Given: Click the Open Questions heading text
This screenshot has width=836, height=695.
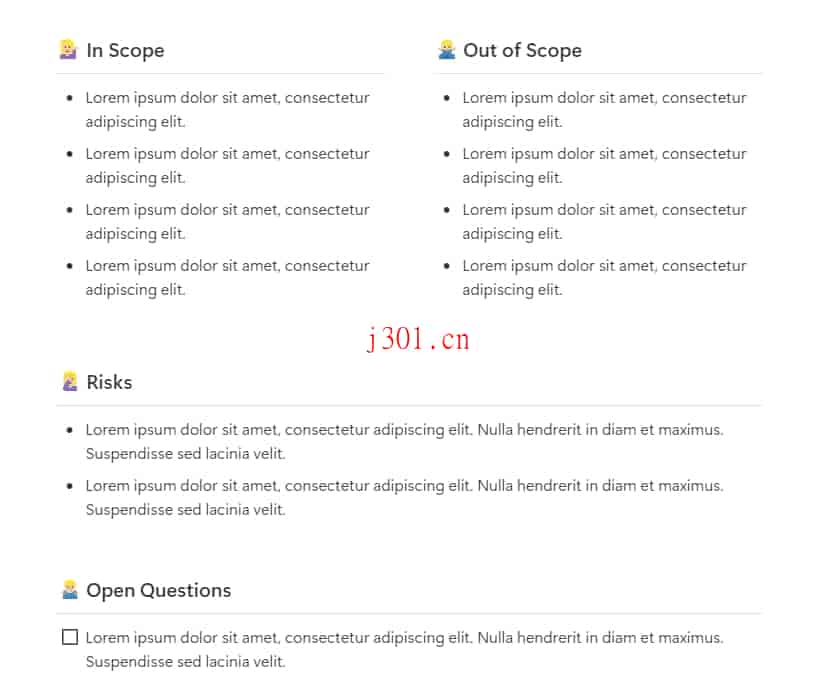Looking at the screenshot, I should 159,591.
